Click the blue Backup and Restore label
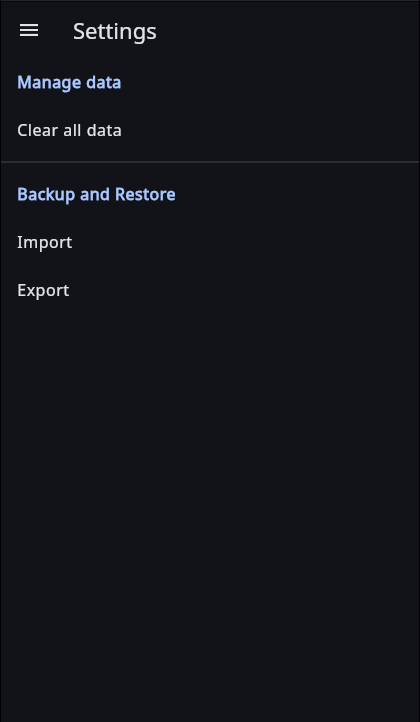The height and width of the screenshot is (722, 420). (96, 194)
